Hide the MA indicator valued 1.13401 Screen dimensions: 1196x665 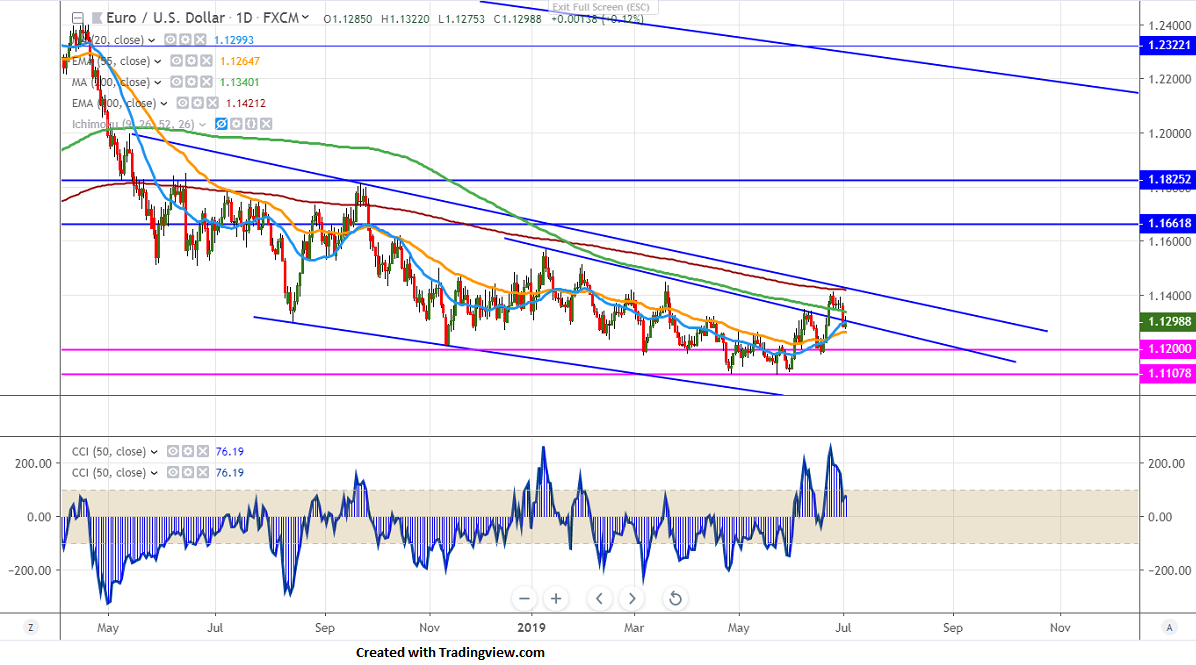pos(176,82)
